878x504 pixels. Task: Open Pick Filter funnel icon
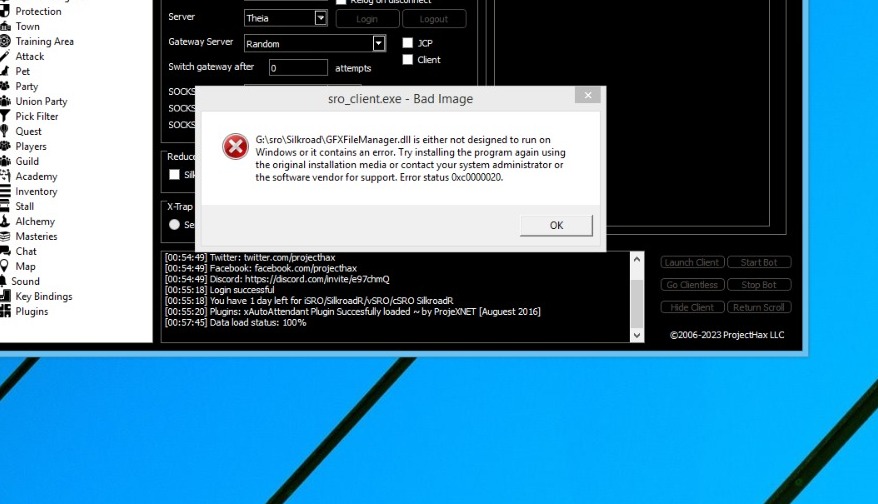pyautogui.click(x=5, y=117)
